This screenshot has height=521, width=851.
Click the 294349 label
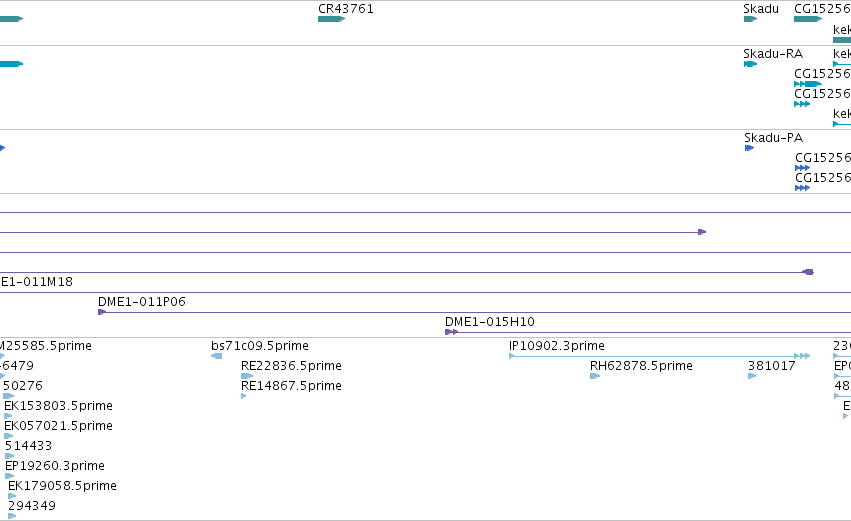32,506
